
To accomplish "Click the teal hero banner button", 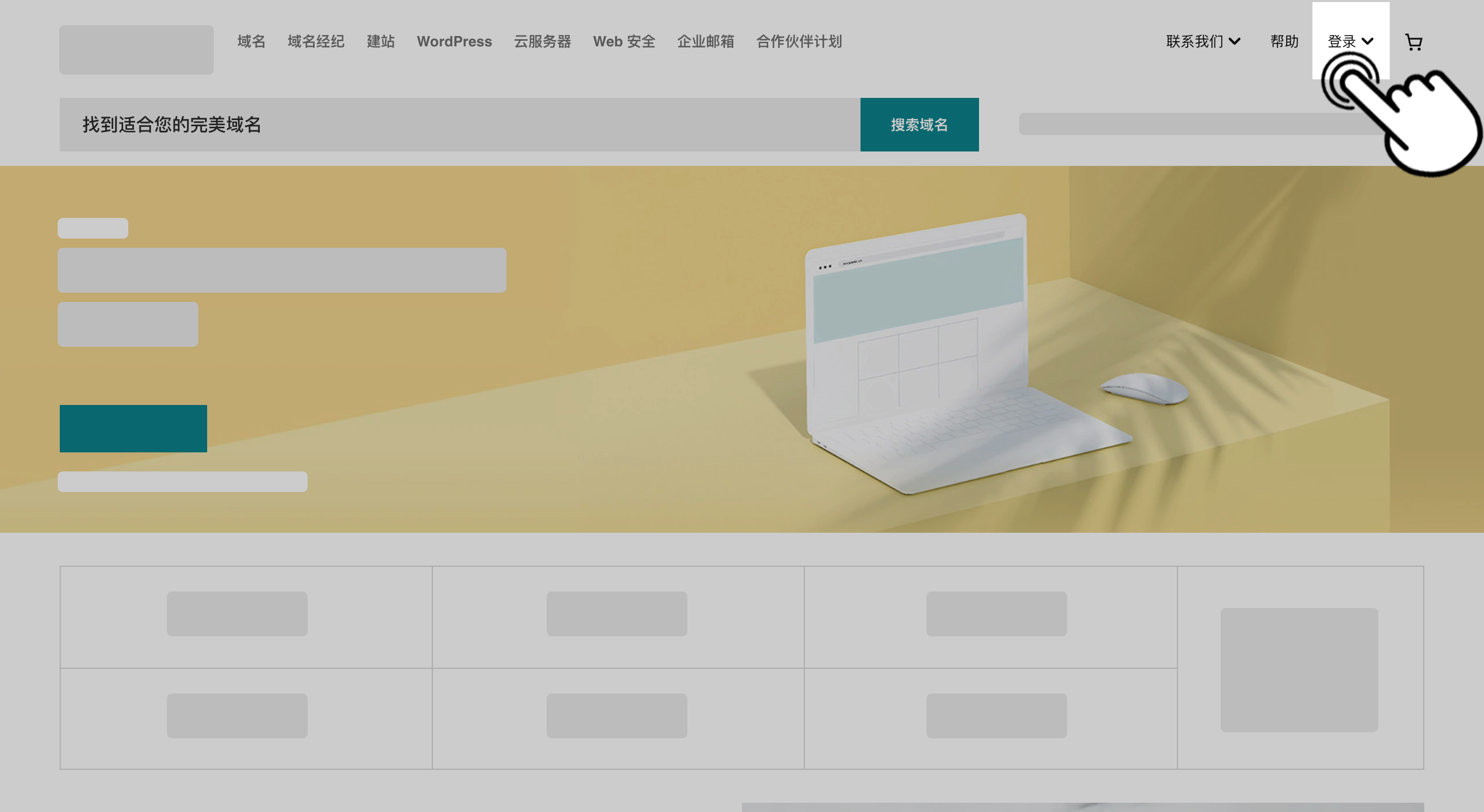I will [x=133, y=428].
